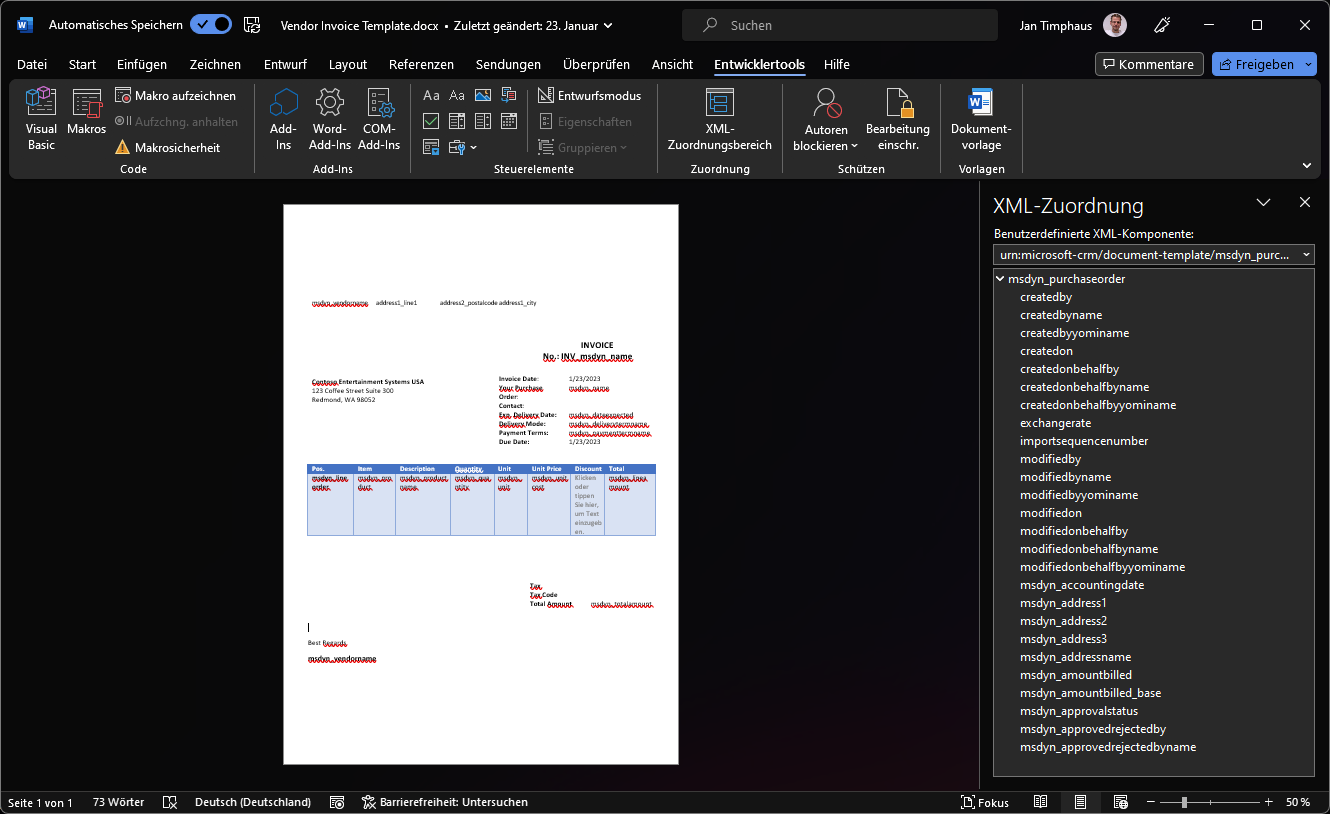Viewport: 1330px width, 814px height.
Task: Switch to the Einfügen tab
Action: click(142, 64)
